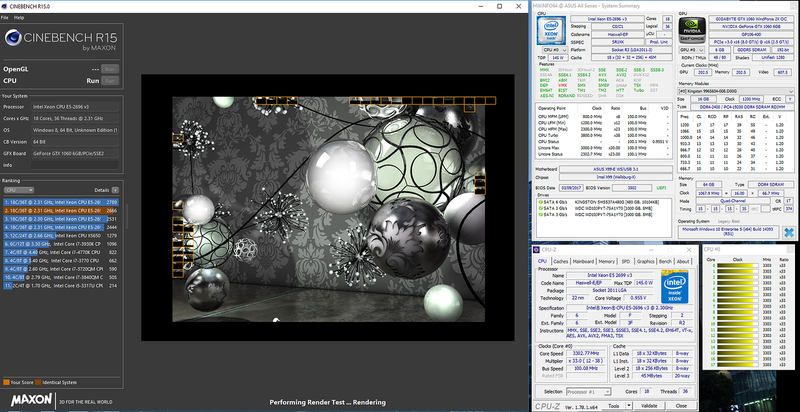Switch to the SPD tab in CPU-Z

tap(626, 261)
